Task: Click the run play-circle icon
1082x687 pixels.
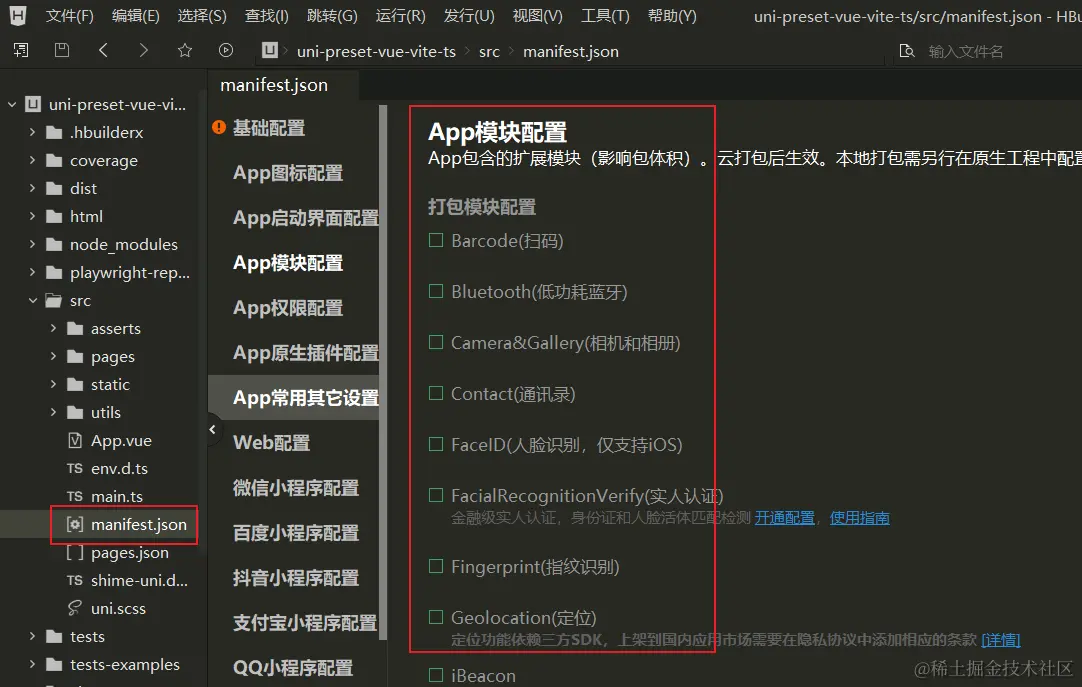Action: pos(226,50)
